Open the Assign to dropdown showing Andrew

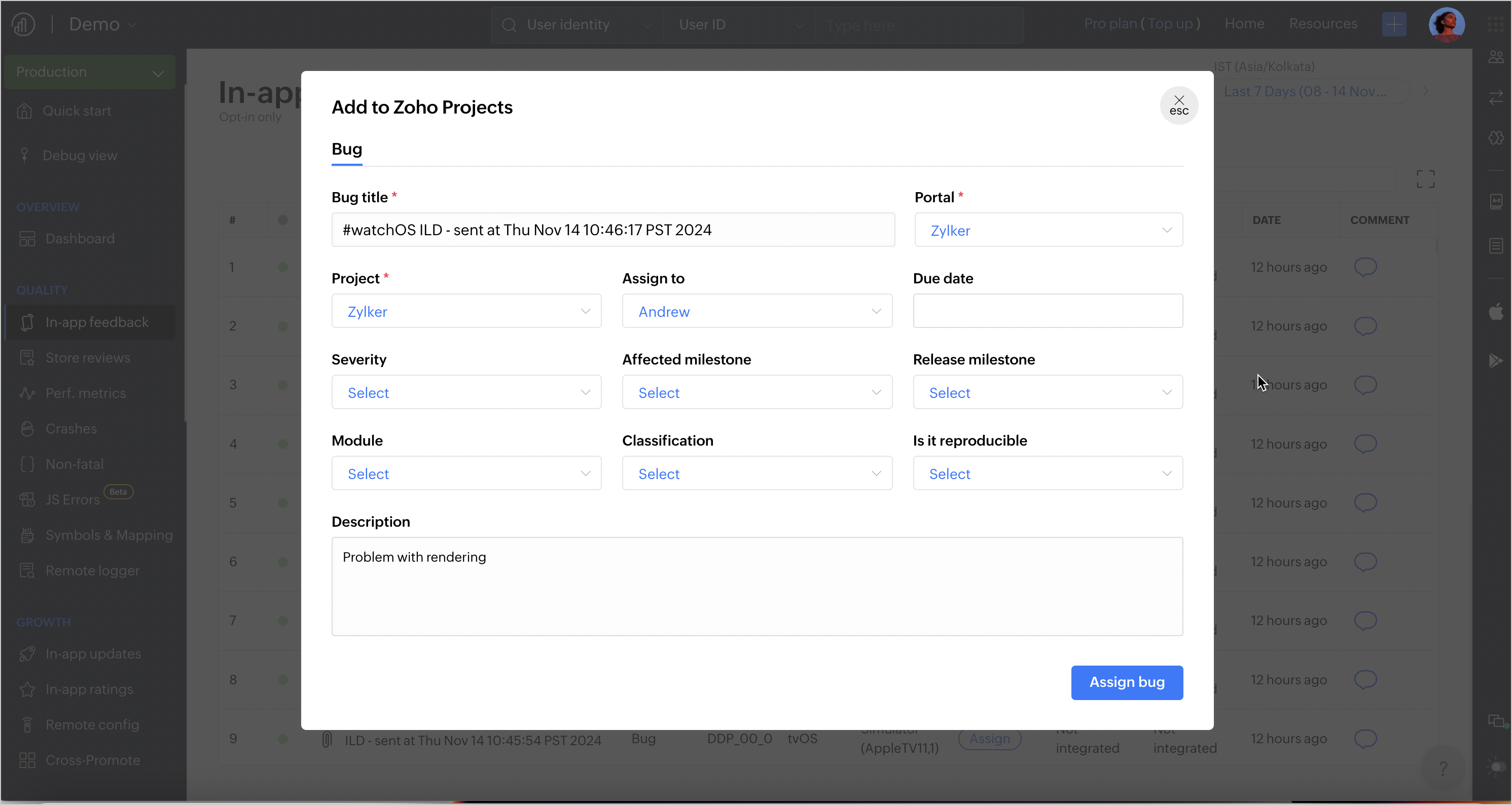click(757, 311)
